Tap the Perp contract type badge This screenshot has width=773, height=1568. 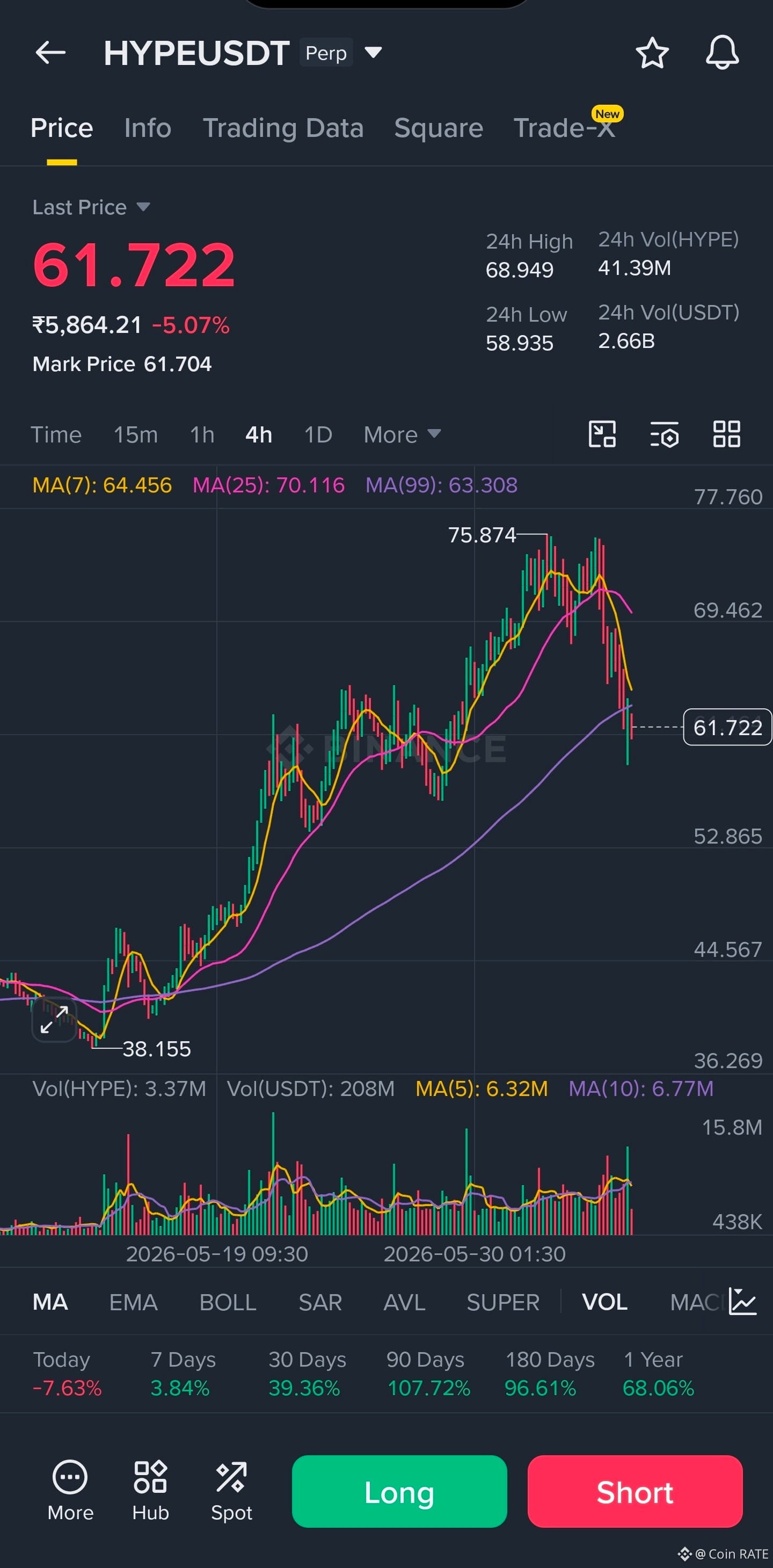[326, 53]
